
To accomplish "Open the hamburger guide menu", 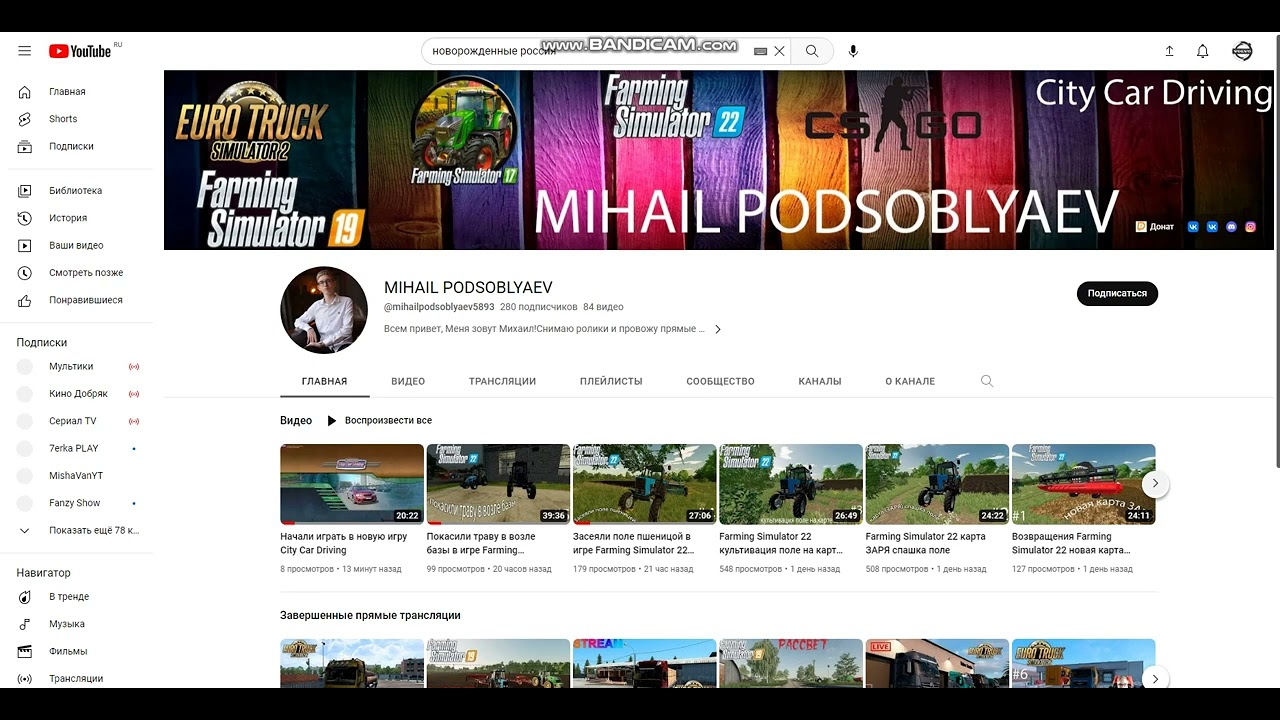I will tap(25, 51).
